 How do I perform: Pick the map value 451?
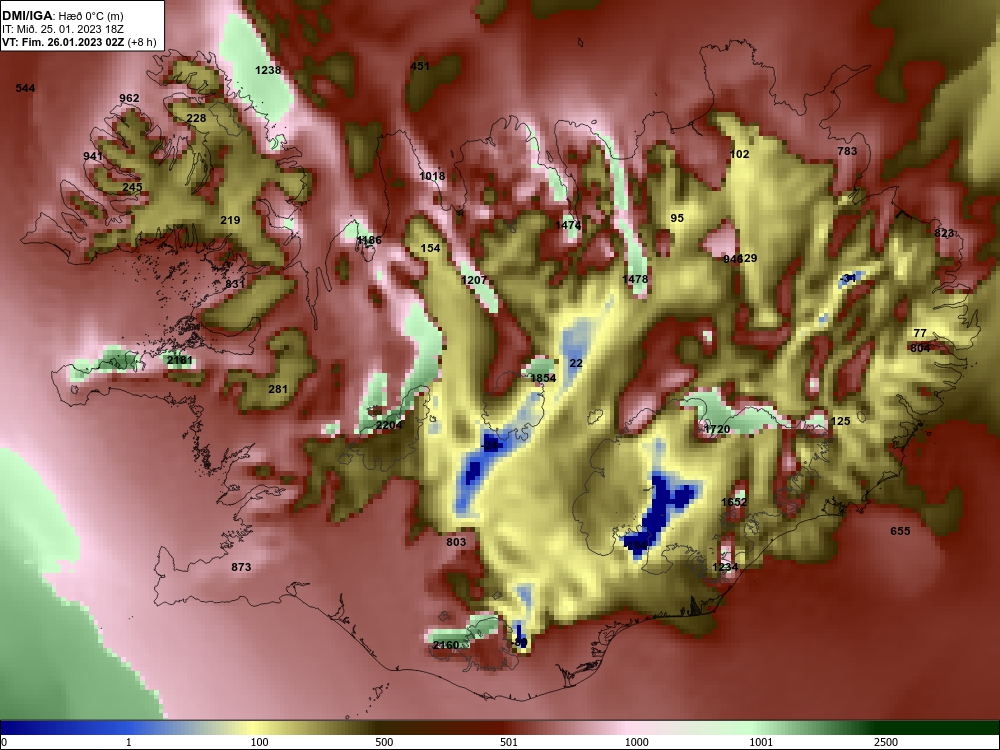coord(420,66)
